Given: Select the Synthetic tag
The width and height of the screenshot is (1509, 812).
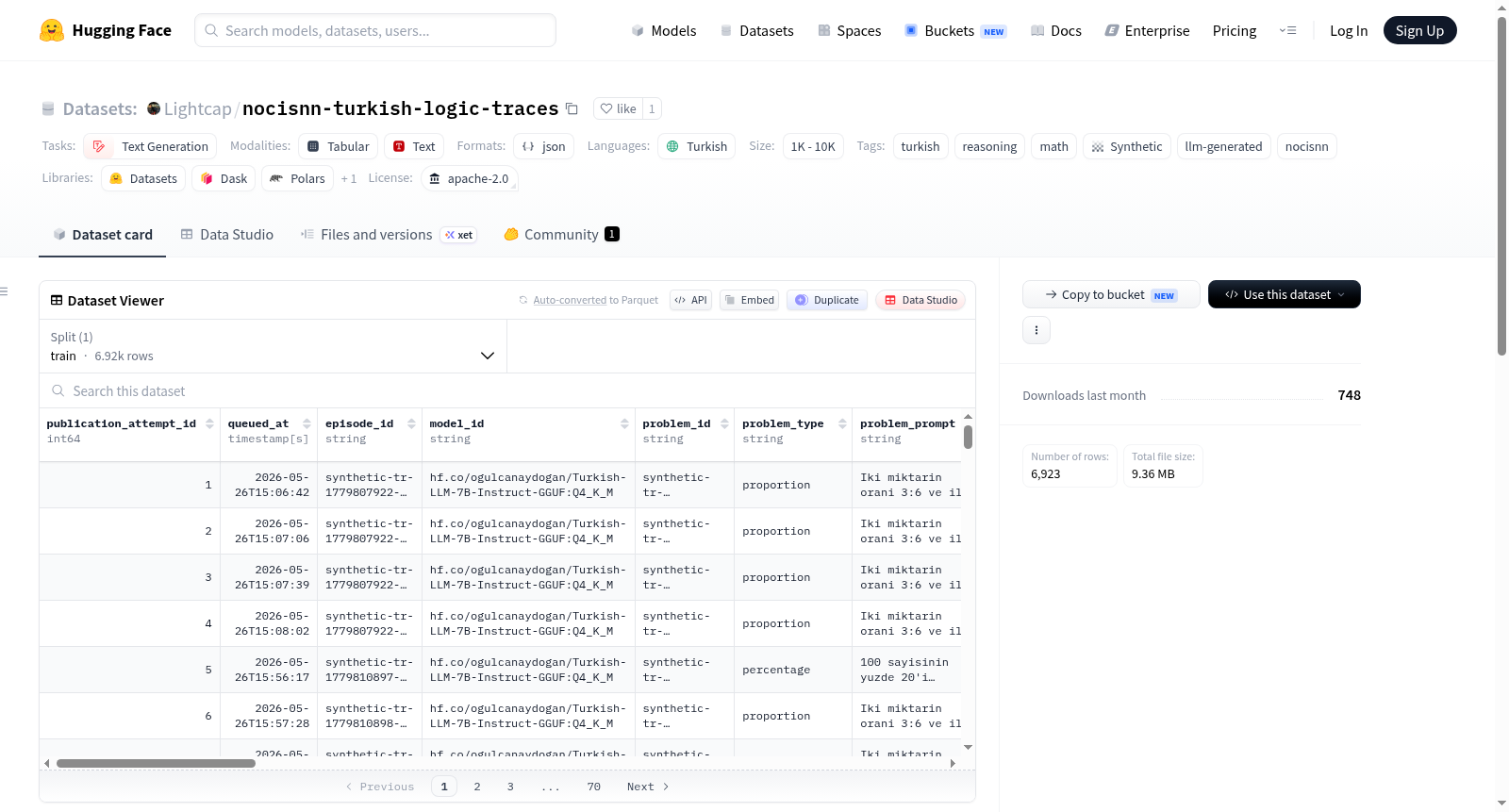Looking at the screenshot, I should pyautogui.click(x=1127, y=146).
